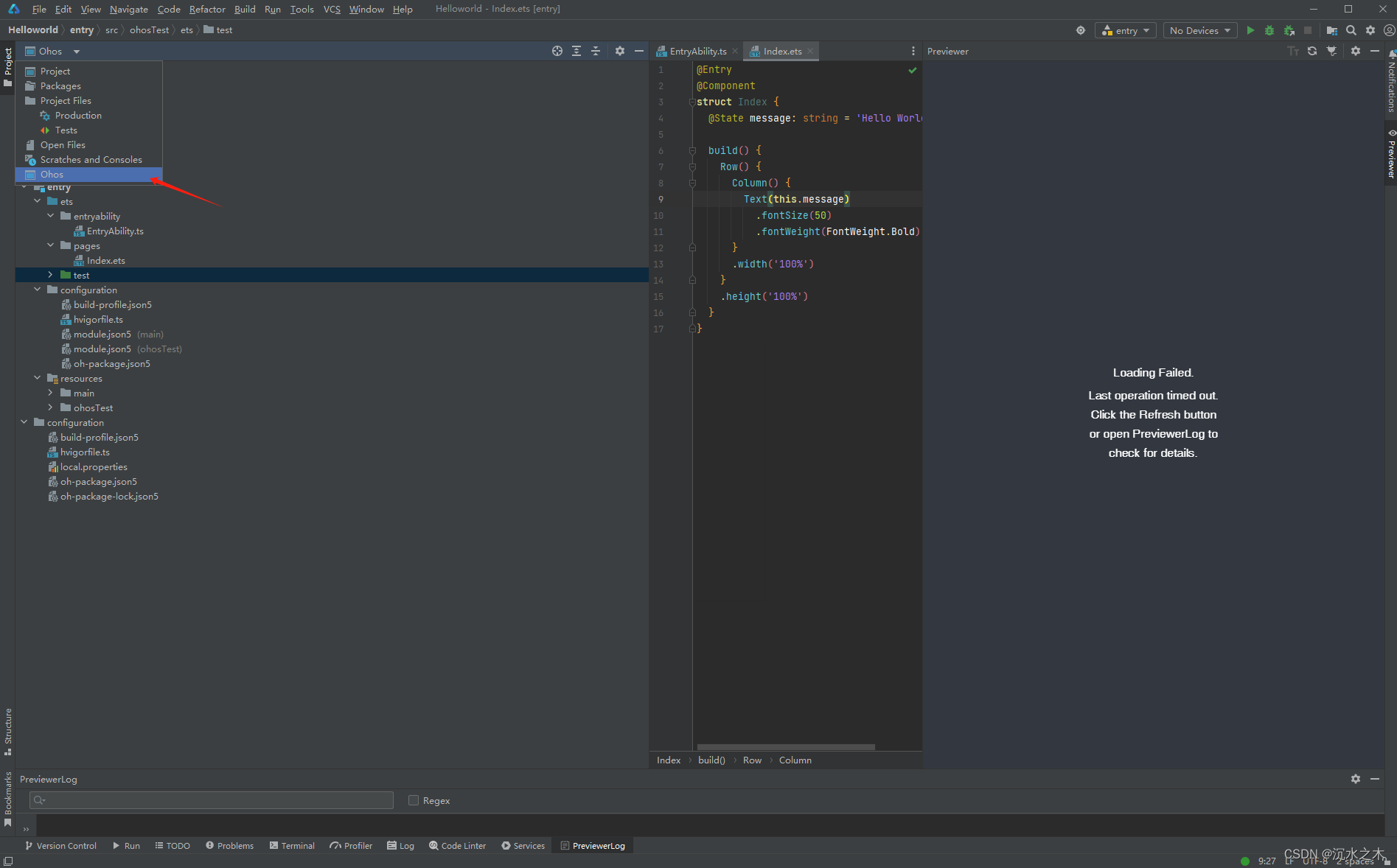
Task: Enable the Regex checkbox
Action: click(414, 800)
